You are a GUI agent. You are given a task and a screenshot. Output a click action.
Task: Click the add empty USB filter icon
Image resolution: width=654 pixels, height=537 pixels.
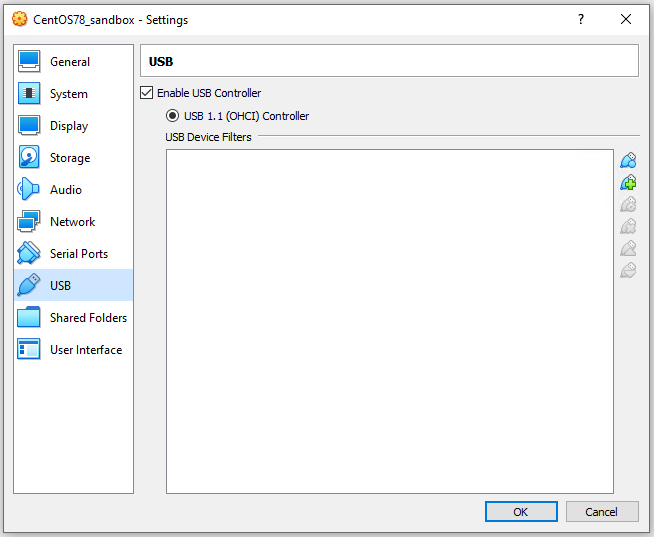tap(628, 161)
